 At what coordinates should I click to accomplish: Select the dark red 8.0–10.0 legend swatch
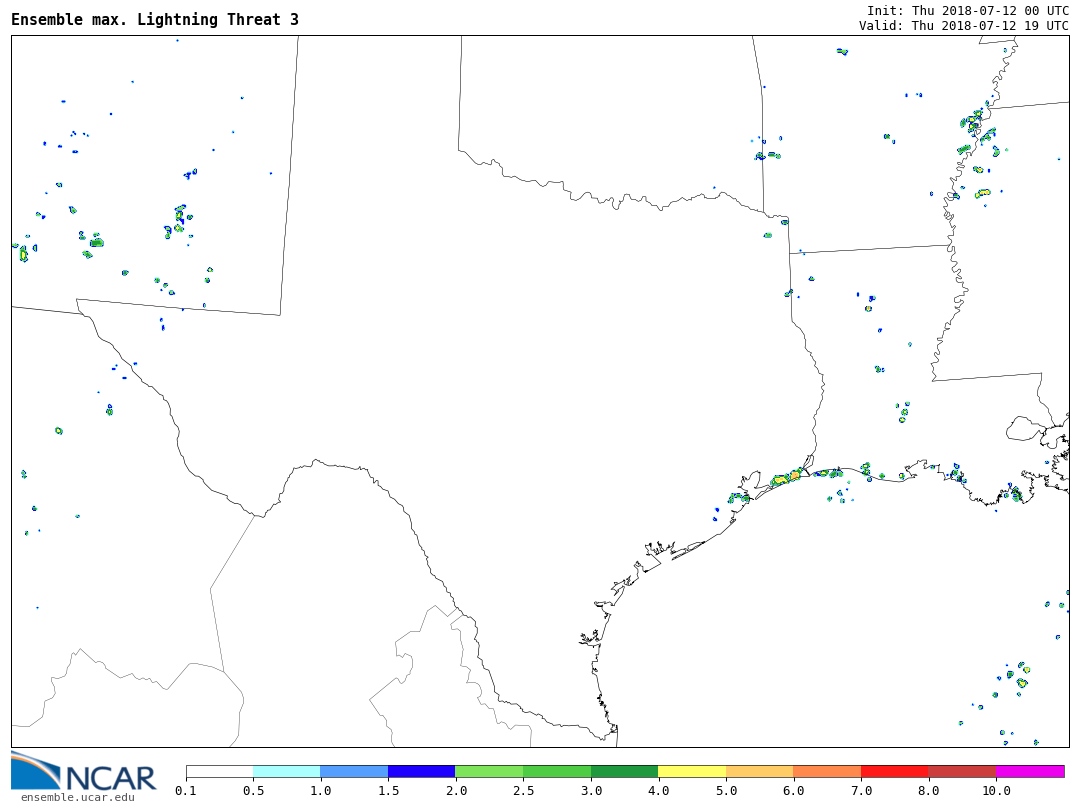[962, 771]
